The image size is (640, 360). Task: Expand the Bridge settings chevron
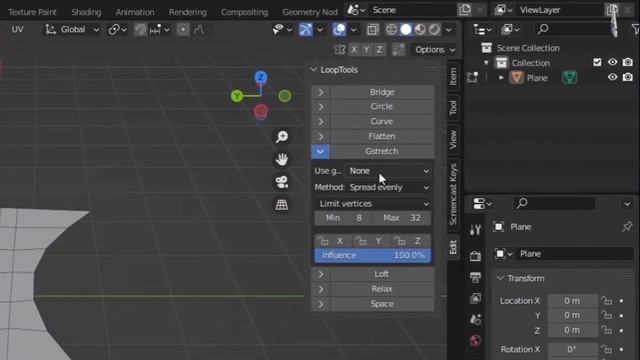(320, 92)
